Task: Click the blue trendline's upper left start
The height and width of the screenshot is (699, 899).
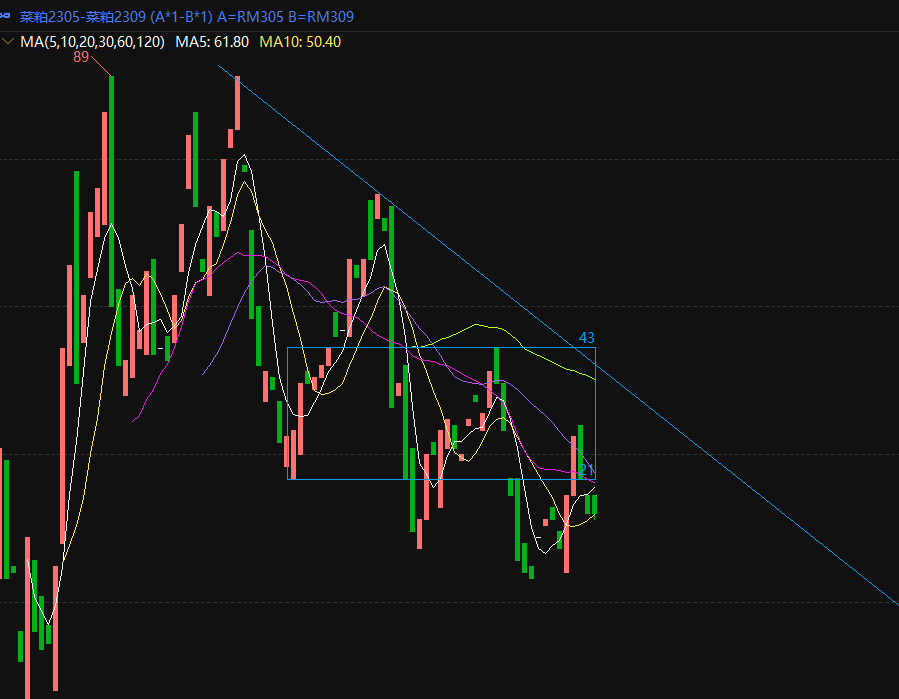Action: point(220,67)
